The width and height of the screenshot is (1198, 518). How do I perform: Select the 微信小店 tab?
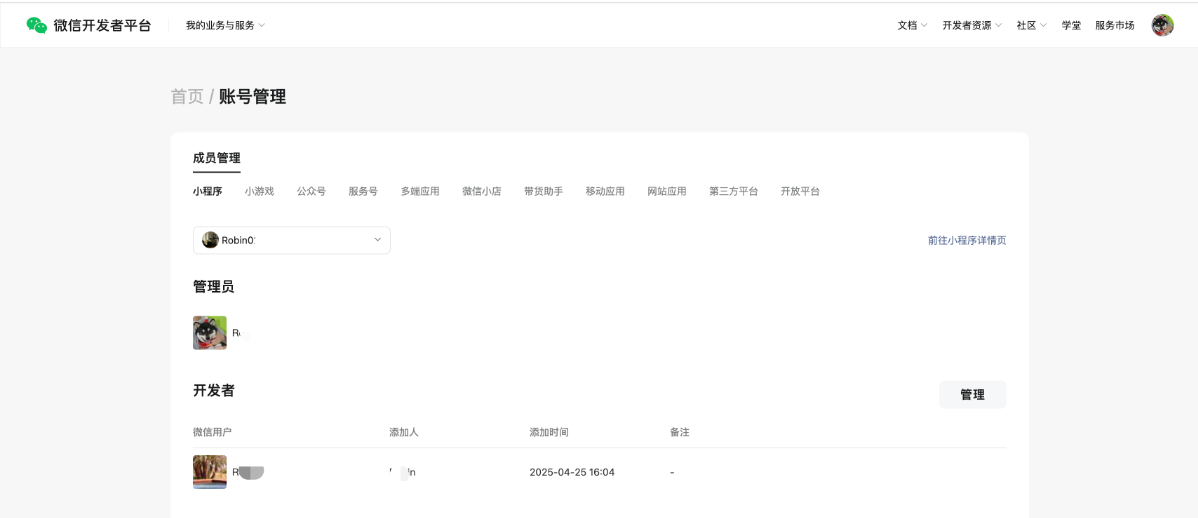click(x=481, y=191)
